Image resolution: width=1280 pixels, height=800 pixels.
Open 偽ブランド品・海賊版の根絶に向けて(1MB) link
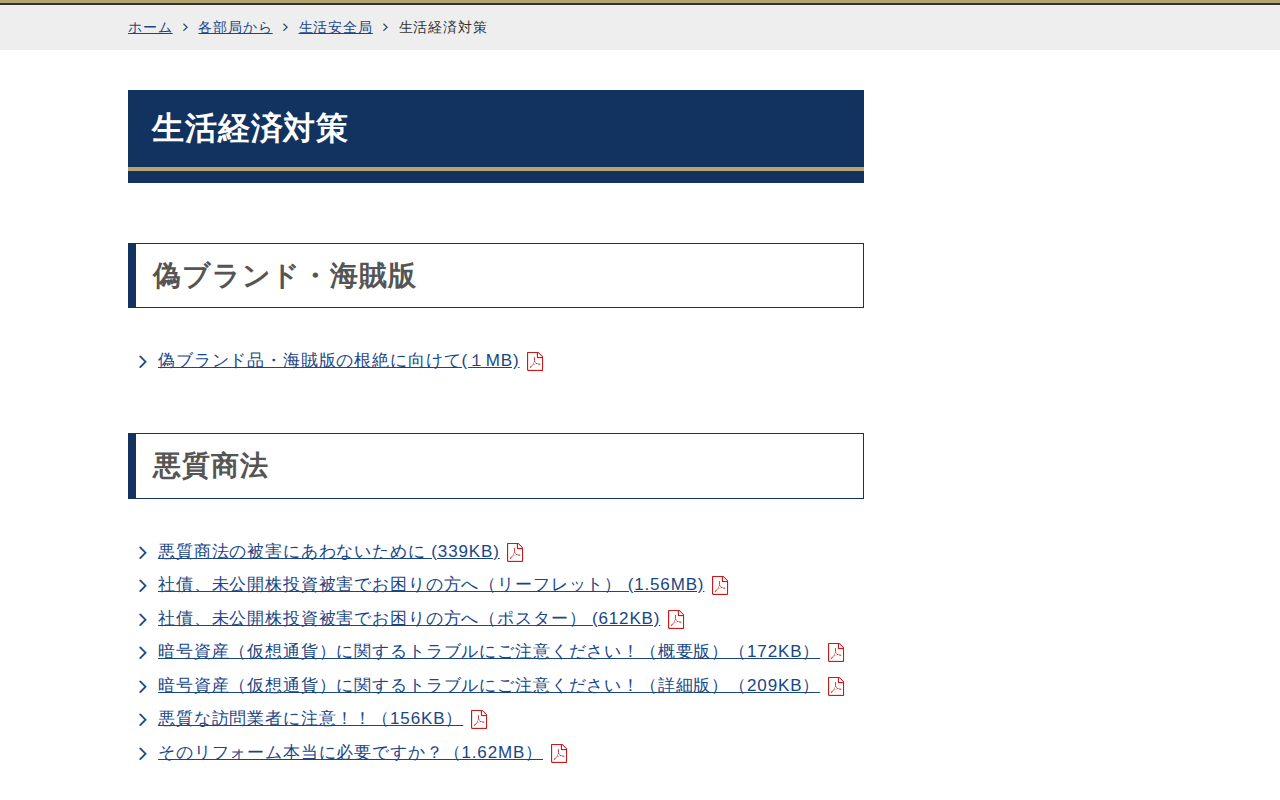[339, 361]
